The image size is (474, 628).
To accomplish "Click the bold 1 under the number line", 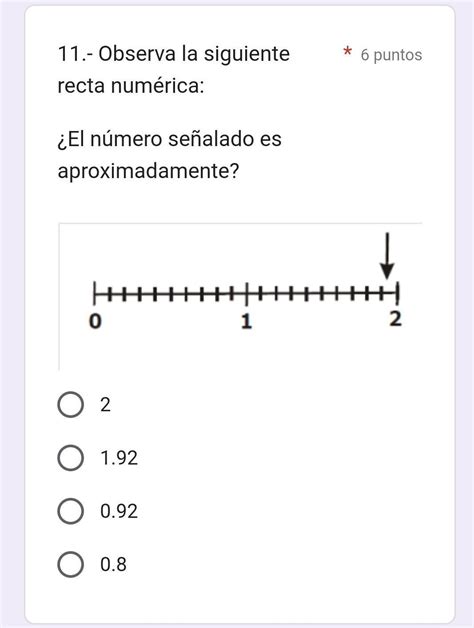I will pyautogui.click(x=246, y=321).
